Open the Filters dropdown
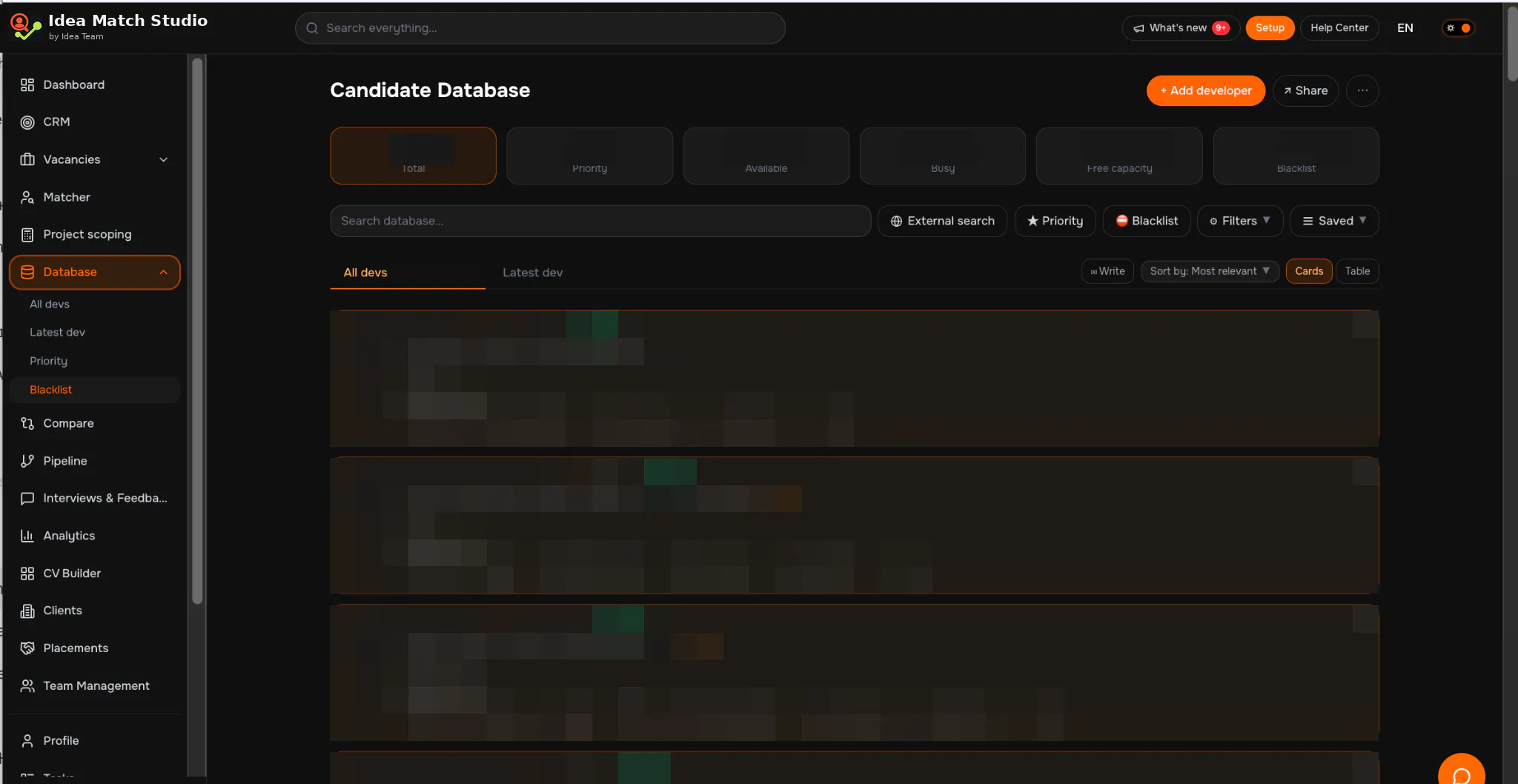Viewport: 1518px width, 784px height. 1240,221
